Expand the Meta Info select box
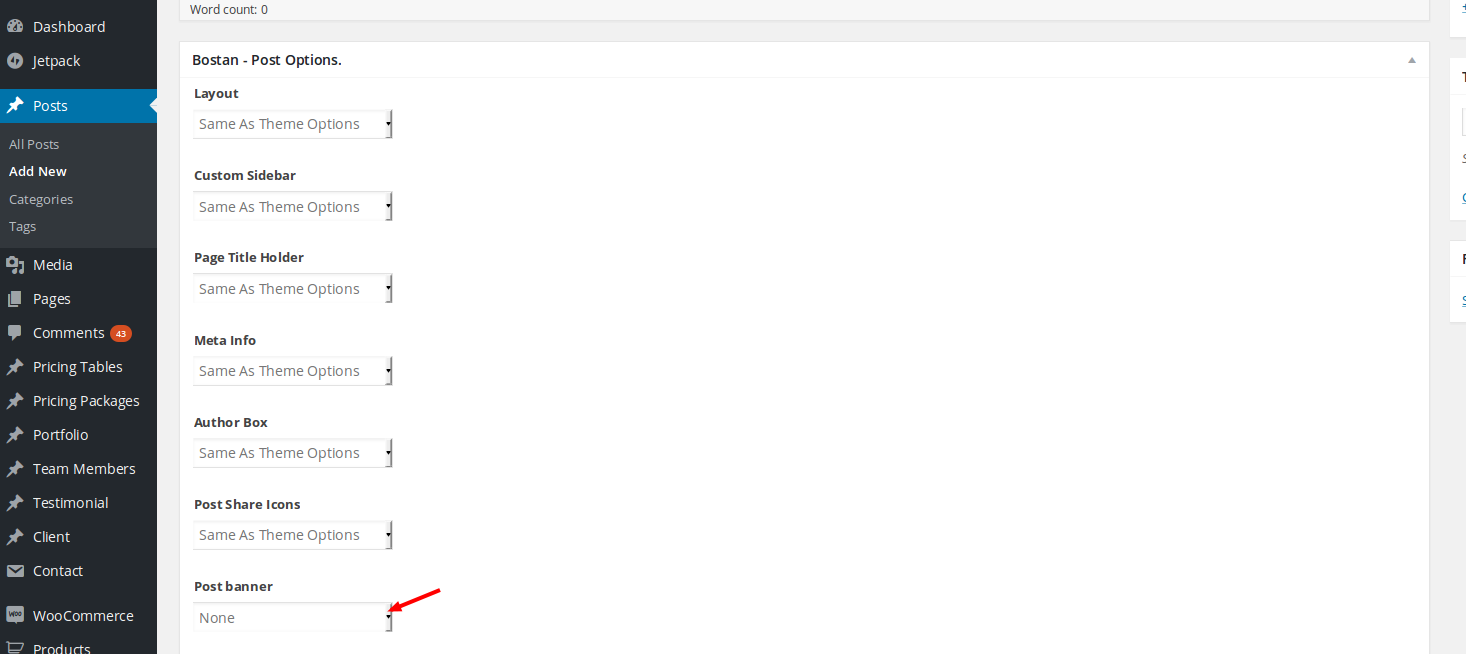This screenshot has height=654, width=1466. click(x=293, y=371)
